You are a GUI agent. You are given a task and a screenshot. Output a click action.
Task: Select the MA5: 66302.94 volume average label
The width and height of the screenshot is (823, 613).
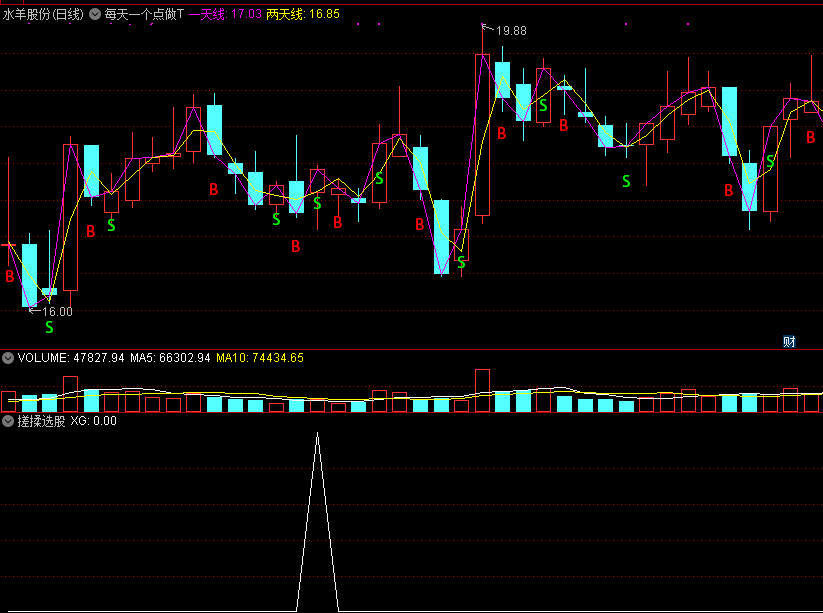pyautogui.click(x=170, y=358)
